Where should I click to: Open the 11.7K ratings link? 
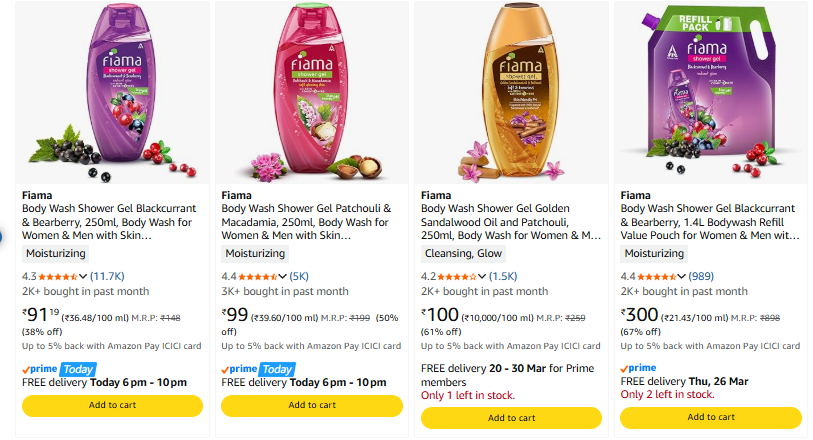click(107, 276)
